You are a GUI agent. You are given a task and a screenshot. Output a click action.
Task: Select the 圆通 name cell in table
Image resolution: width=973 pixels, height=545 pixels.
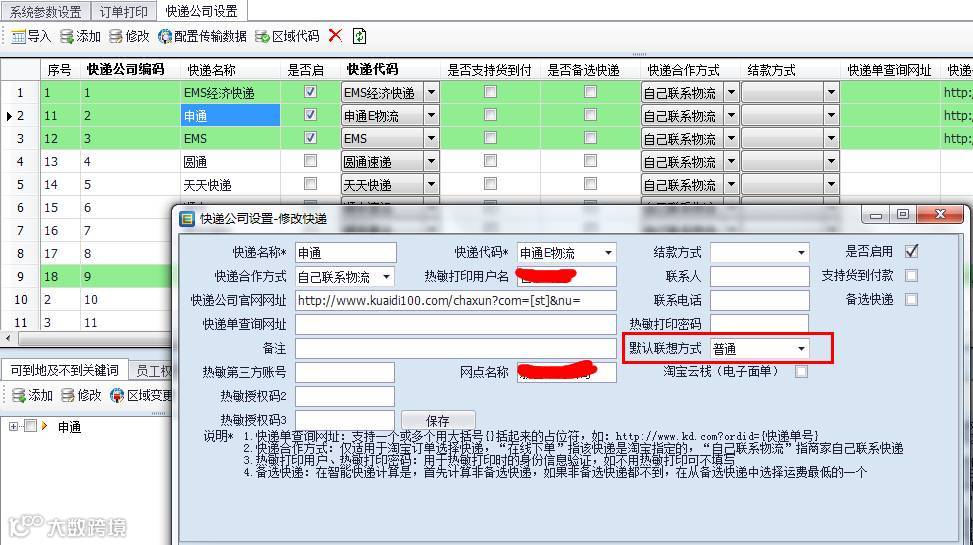(x=230, y=162)
